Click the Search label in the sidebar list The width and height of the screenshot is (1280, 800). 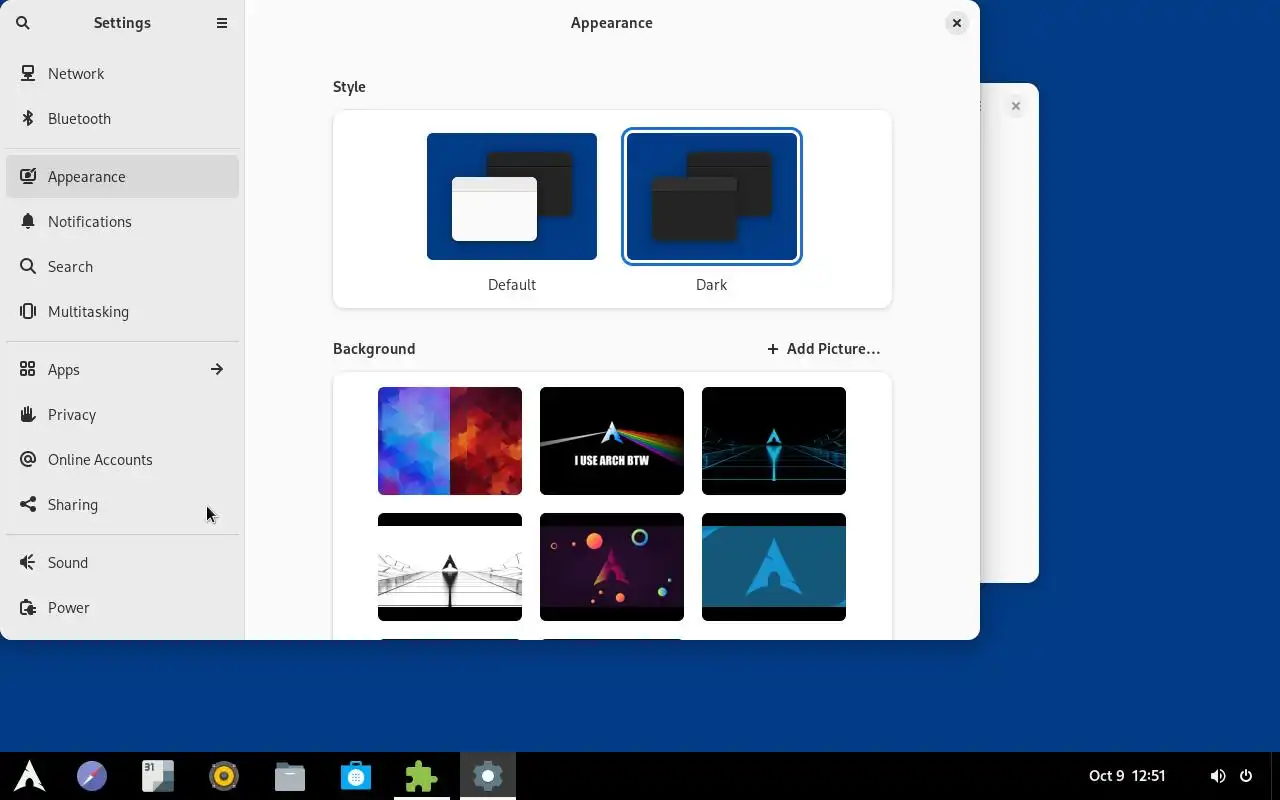(70, 266)
